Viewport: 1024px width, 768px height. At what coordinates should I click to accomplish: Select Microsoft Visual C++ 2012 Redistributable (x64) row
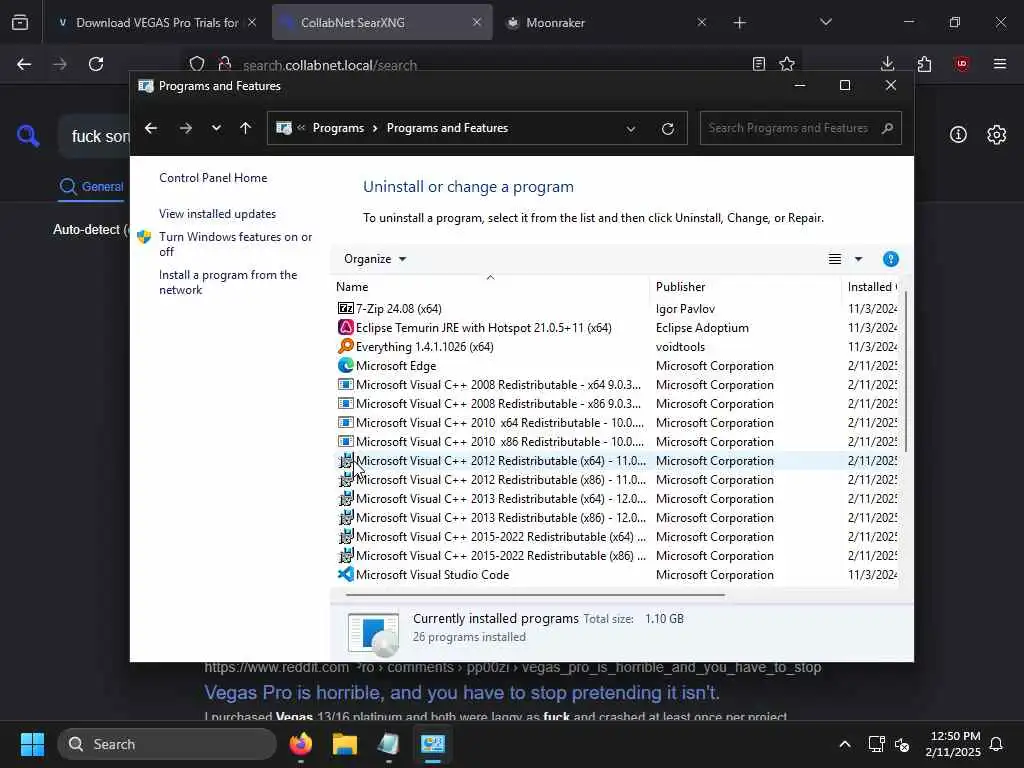coord(616,460)
